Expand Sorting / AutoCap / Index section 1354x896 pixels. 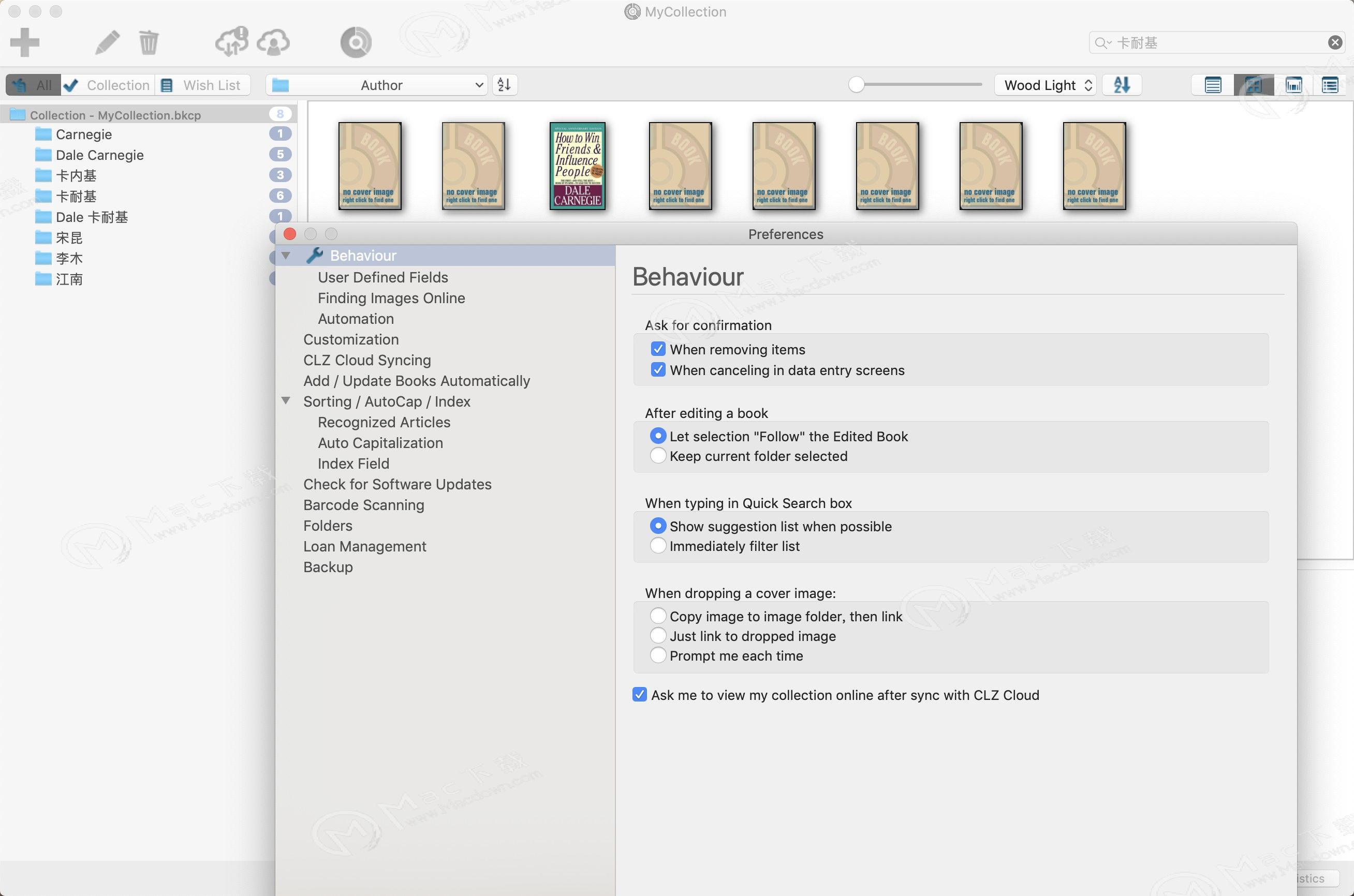(286, 401)
